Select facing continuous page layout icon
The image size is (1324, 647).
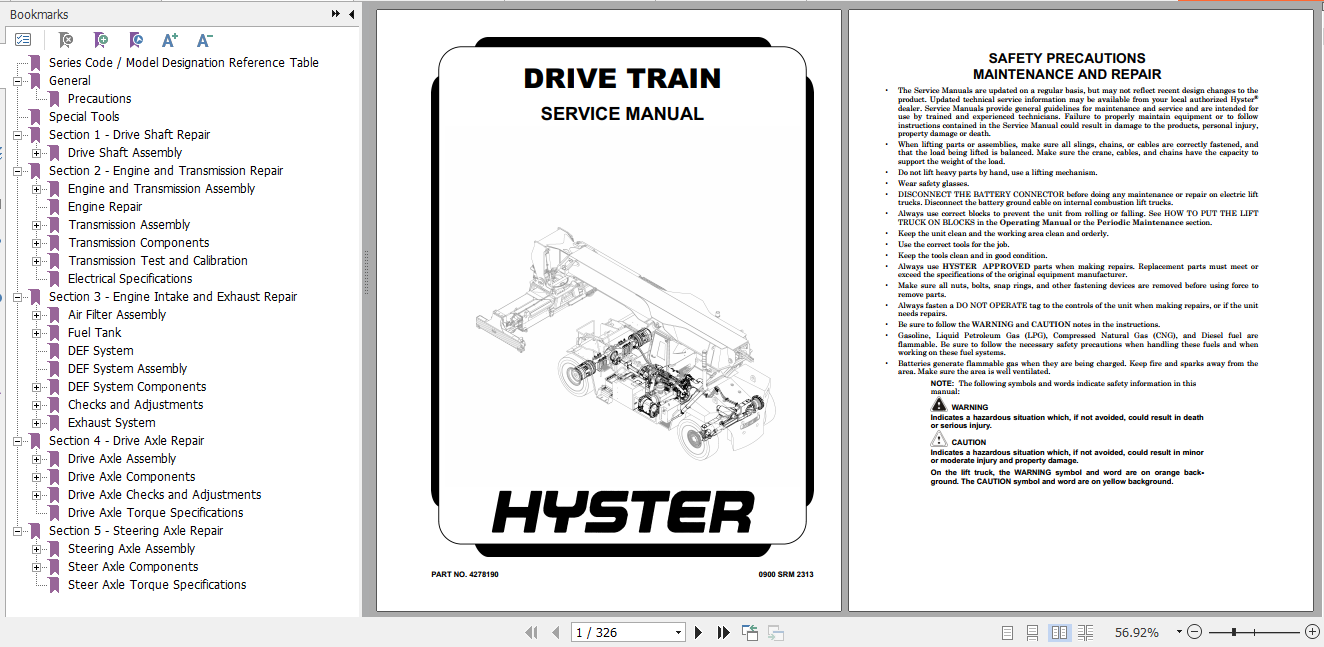[1085, 632]
